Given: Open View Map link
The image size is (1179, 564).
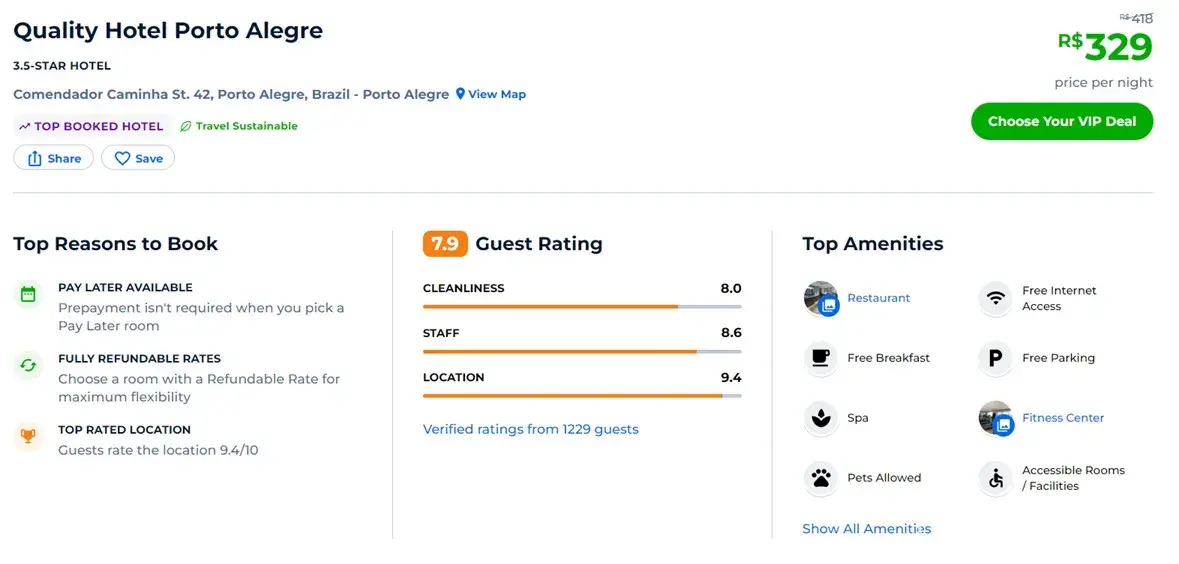Looking at the screenshot, I should 491,94.
